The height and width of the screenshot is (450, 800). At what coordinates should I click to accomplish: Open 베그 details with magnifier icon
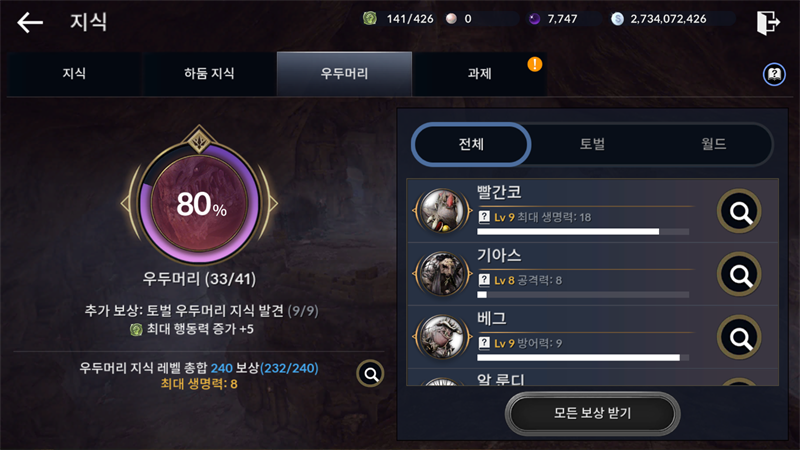pyautogui.click(x=739, y=337)
